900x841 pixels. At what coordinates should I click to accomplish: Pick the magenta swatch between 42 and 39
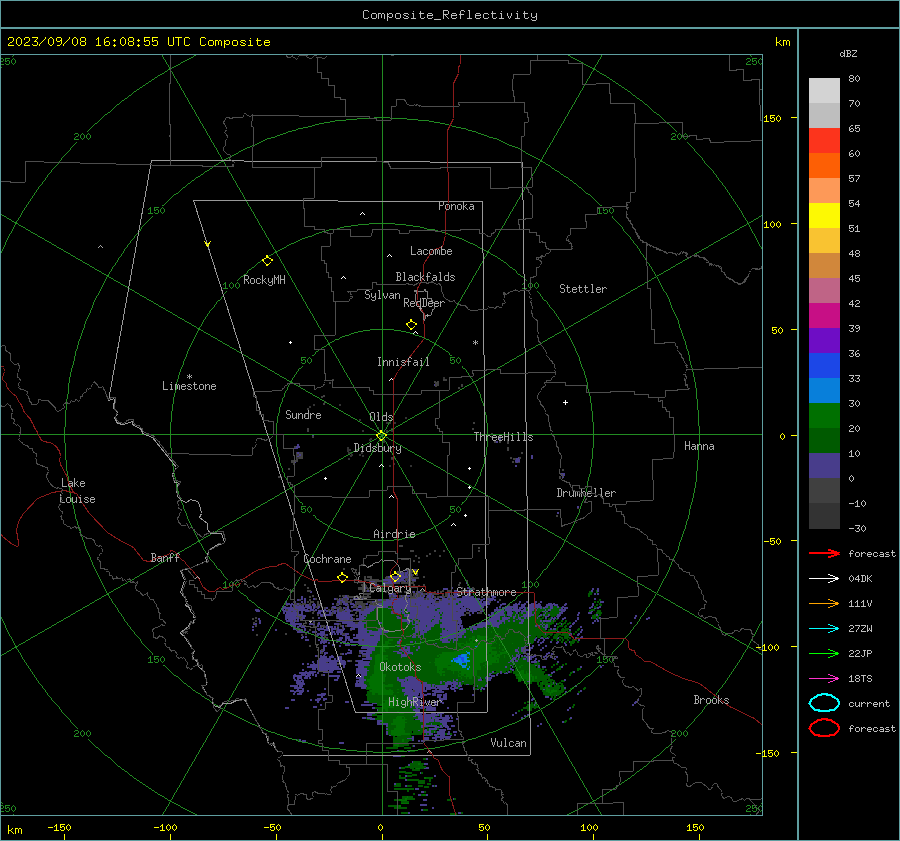(824, 316)
